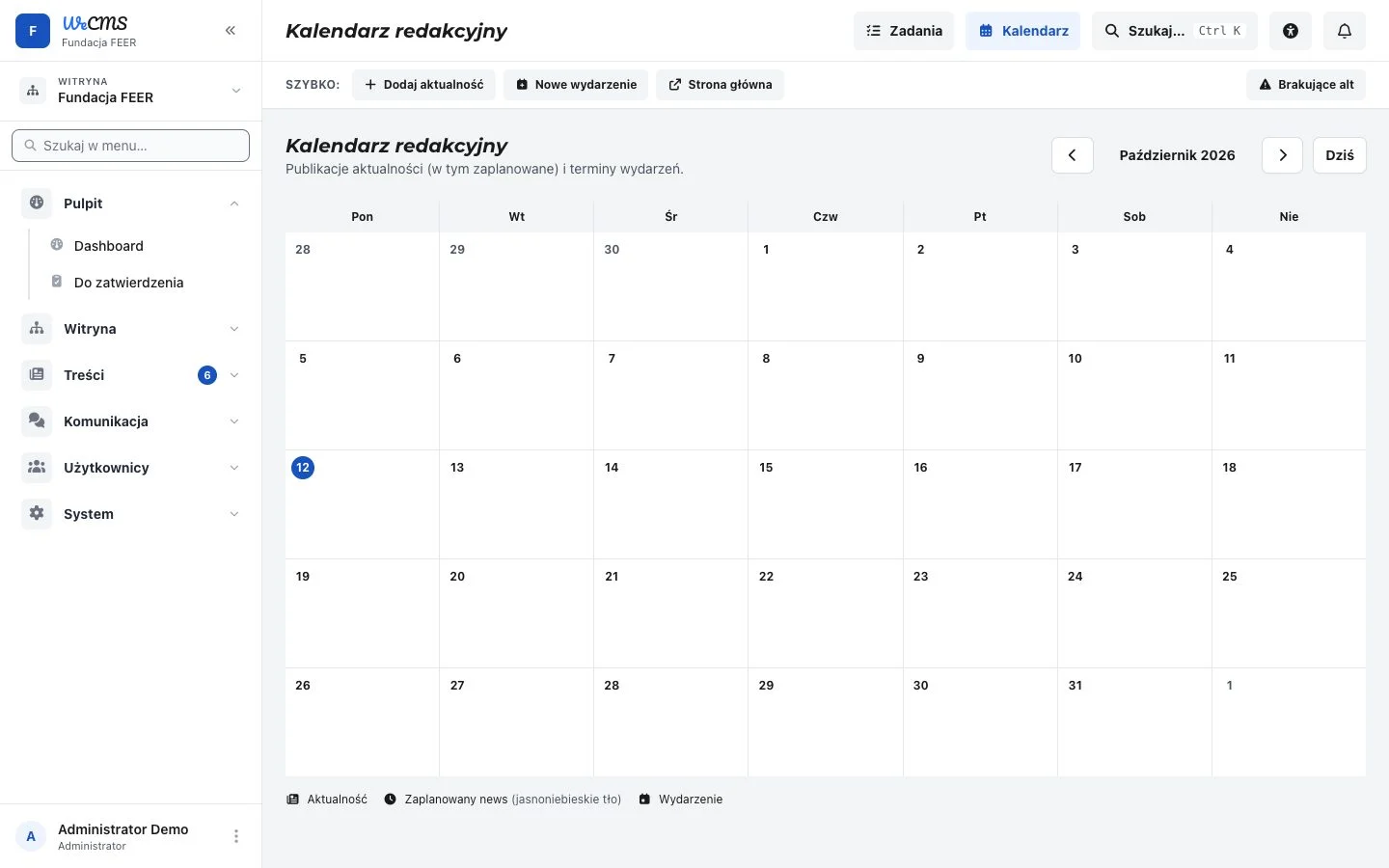
Task: Go to previous month arrow
Action: (1072, 155)
